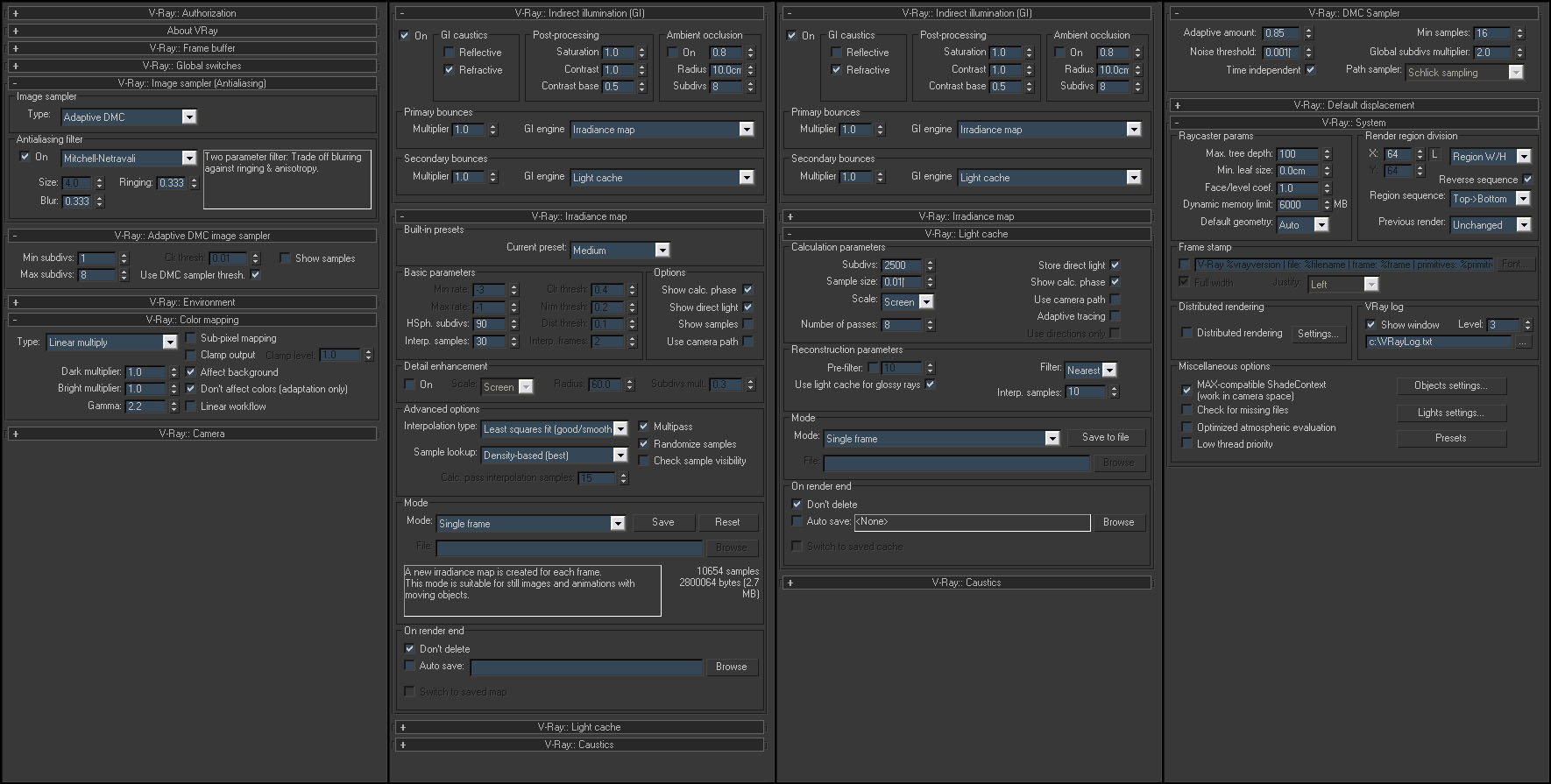Click the spinner arrows beside Dark multiplier
1551x784 pixels.
pos(174,372)
